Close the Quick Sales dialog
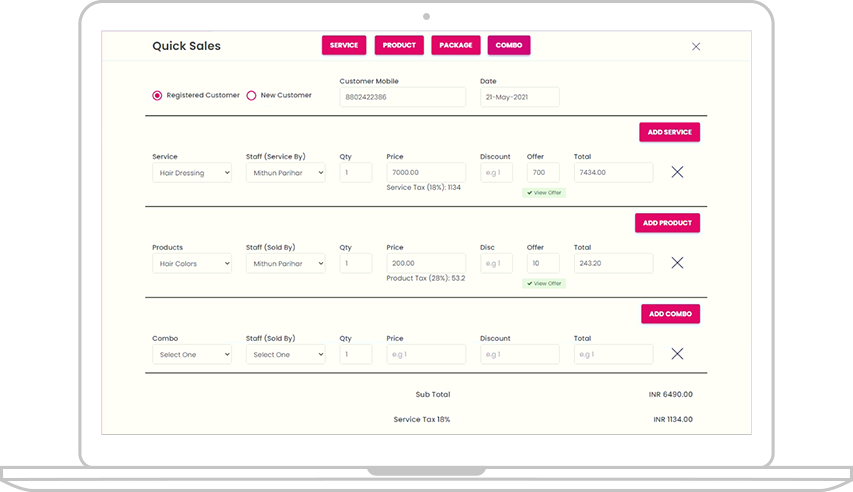 (x=696, y=46)
